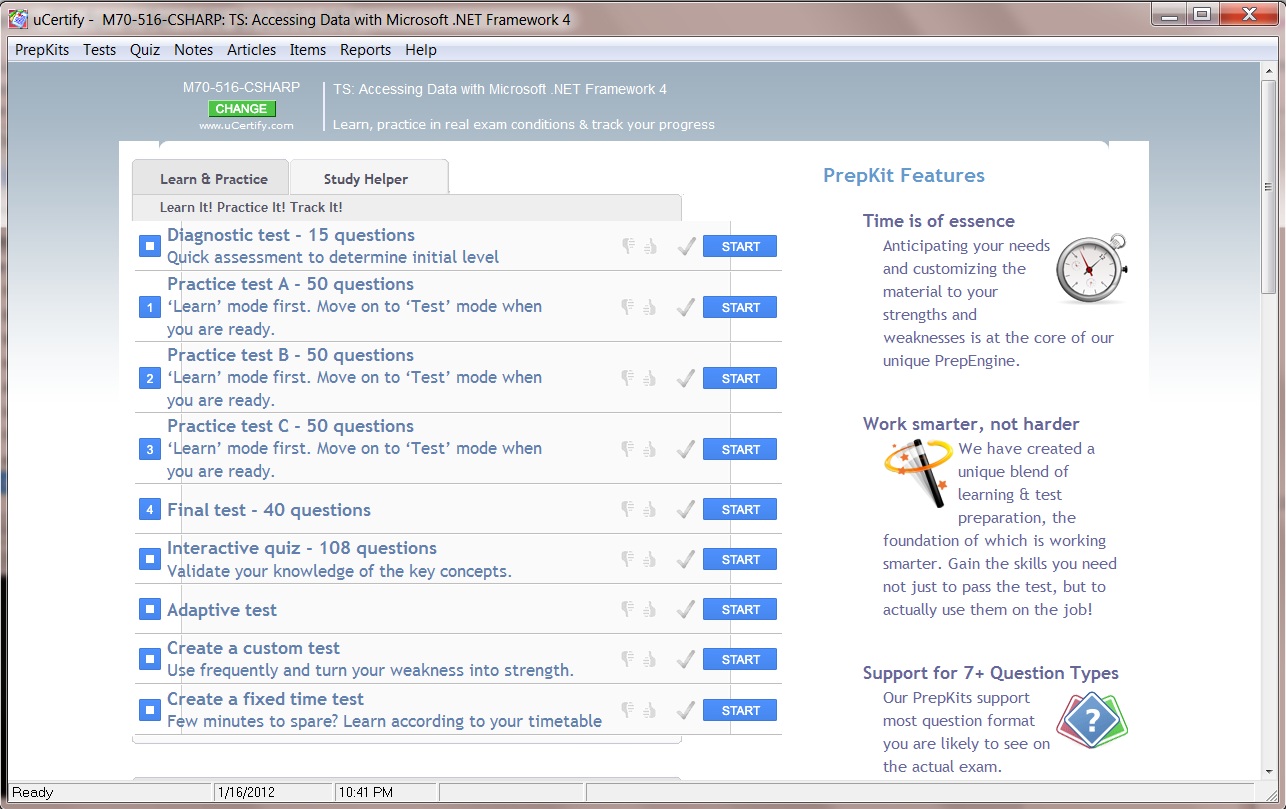Click the uCertify app icon in title bar
The image size is (1286, 809).
(x=18, y=18)
